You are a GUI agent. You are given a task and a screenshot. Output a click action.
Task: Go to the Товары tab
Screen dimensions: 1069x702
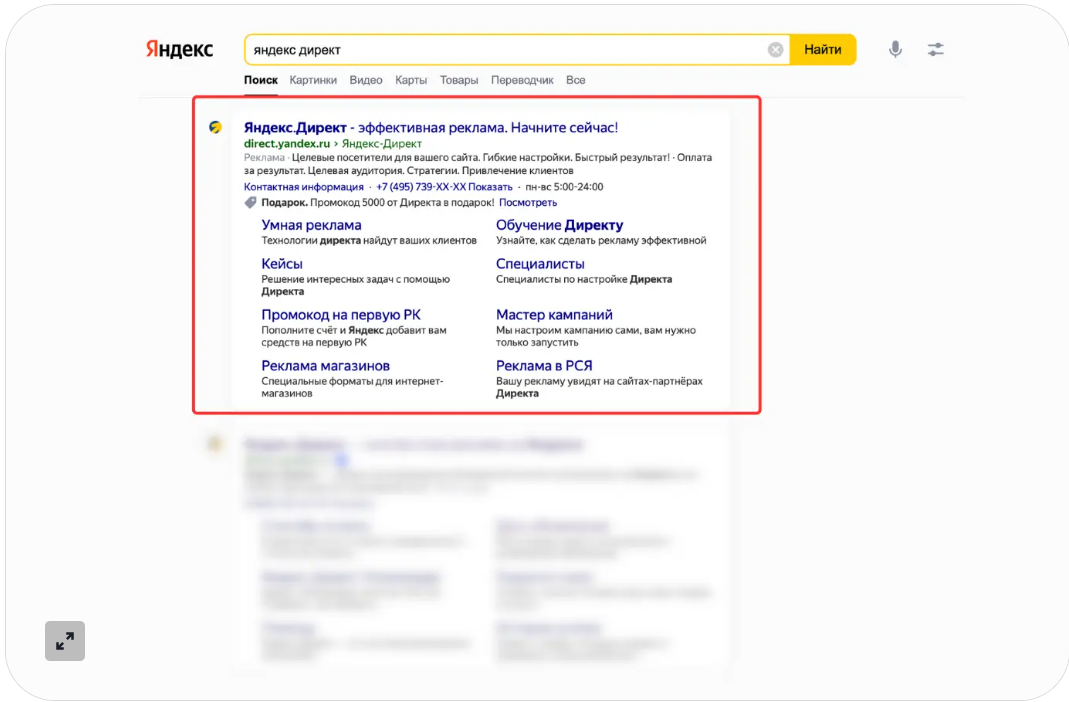[x=459, y=80]
